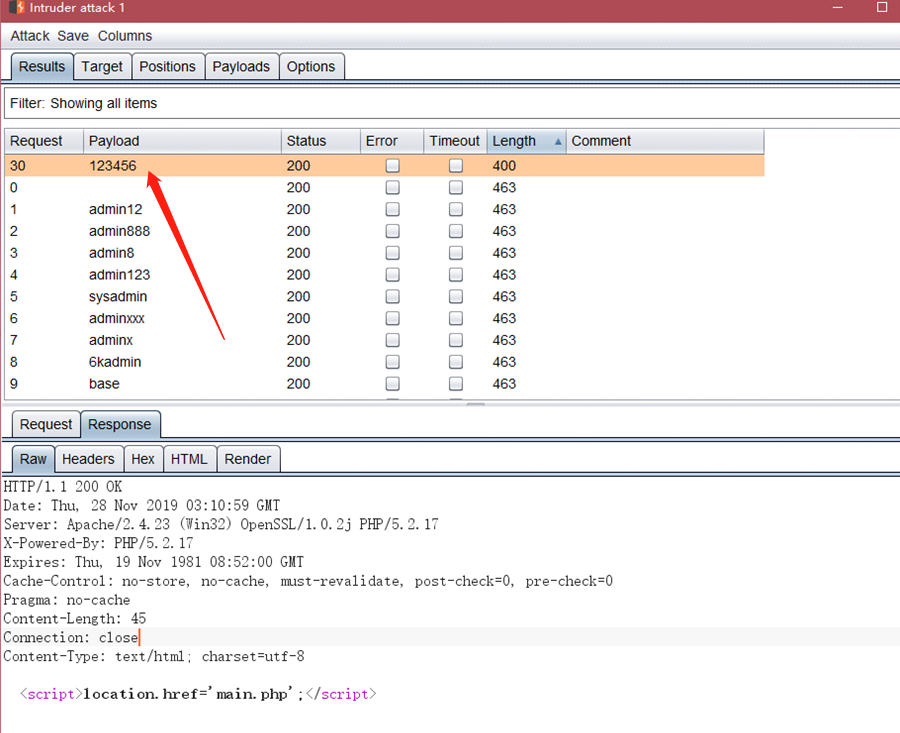
Task: Toggle Error checkbox for request 30
Action: pos(393,166)
